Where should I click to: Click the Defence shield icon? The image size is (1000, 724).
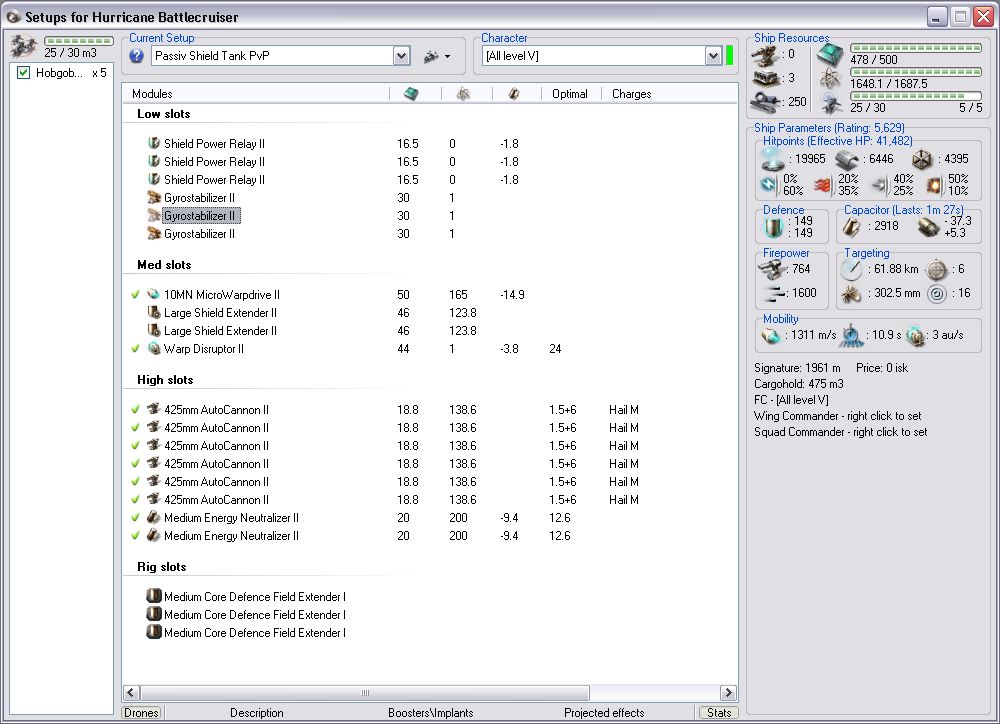[774, 227]
